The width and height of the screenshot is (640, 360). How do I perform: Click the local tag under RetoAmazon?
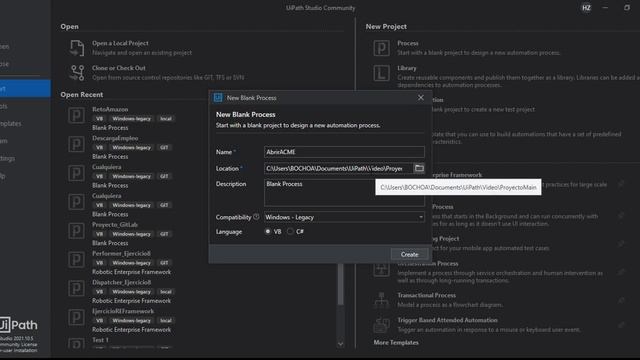click(166, 118)
